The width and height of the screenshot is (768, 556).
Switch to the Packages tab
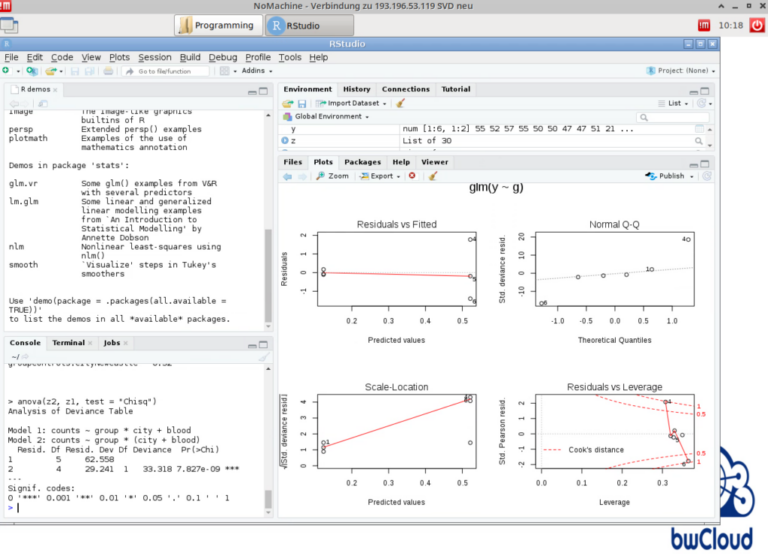(x=362, y=161)
